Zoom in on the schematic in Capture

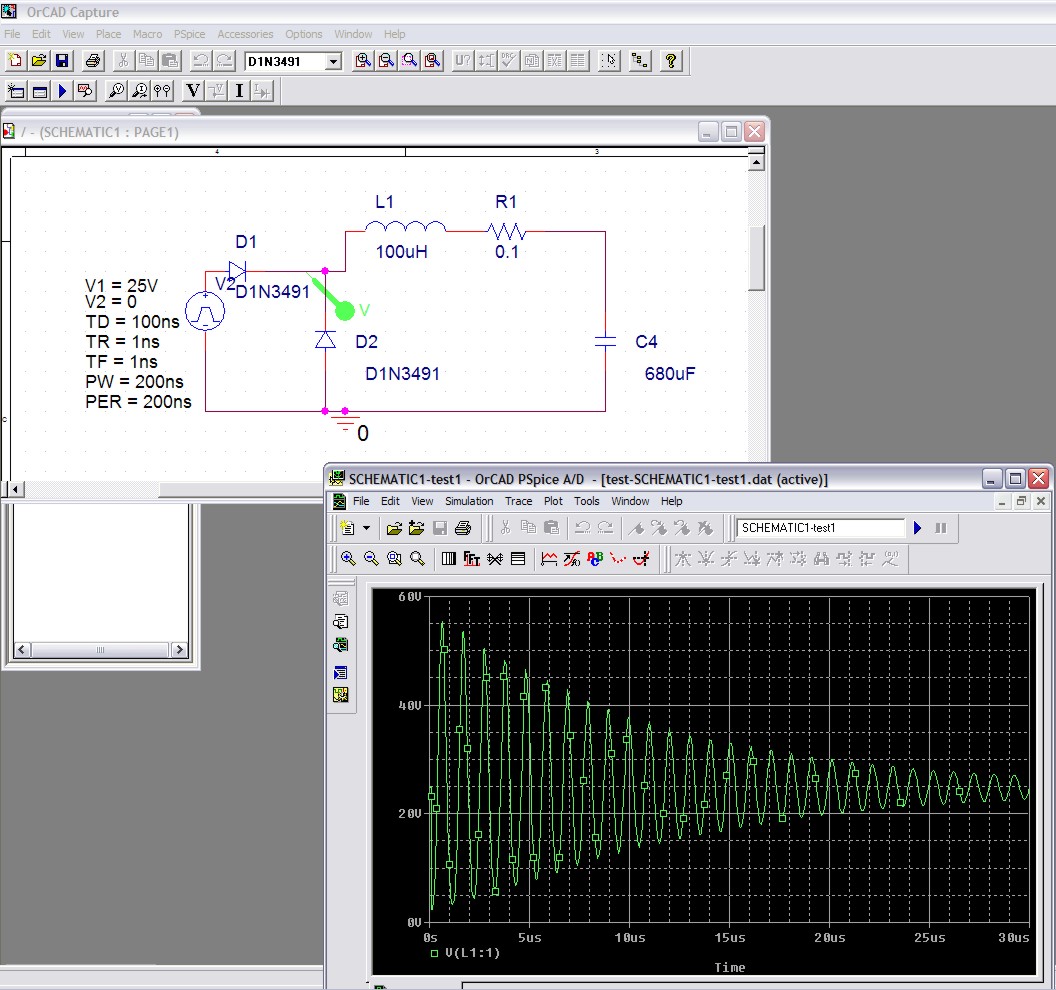363,61
